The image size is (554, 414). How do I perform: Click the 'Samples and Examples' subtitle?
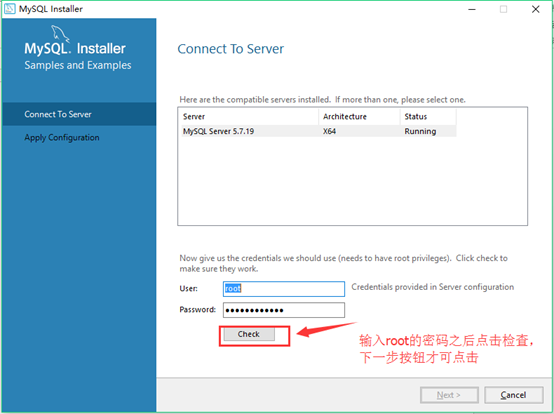coord(78,65)
